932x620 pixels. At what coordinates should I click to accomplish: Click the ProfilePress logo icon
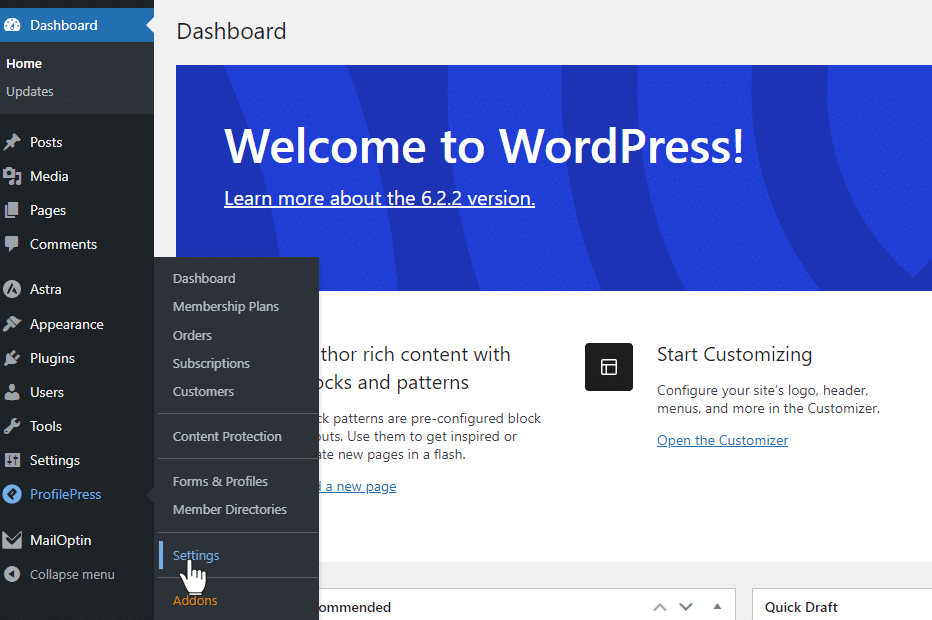pos(12,494)
